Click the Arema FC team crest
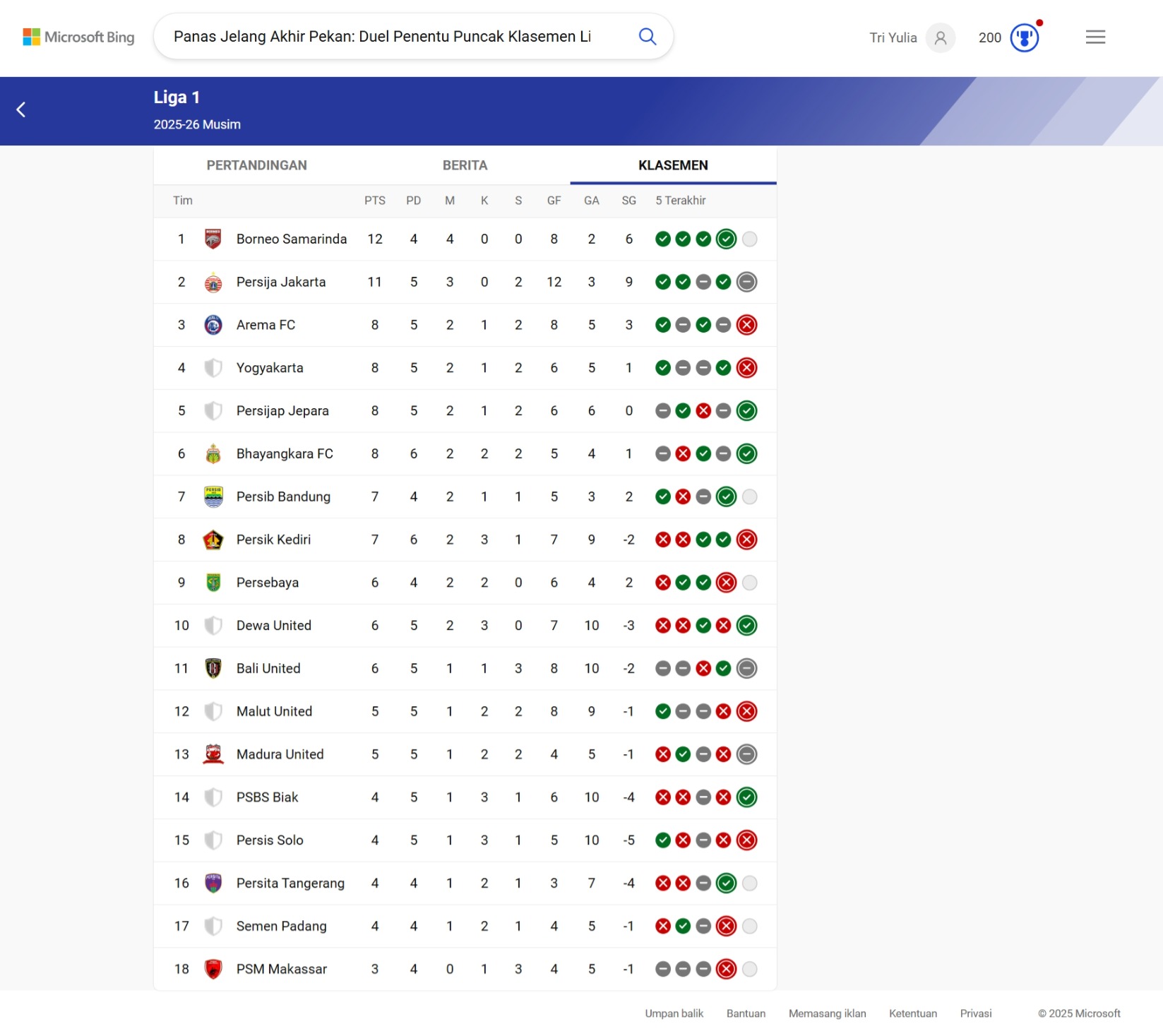1163x1036 pixels. (x=213, y=325)
